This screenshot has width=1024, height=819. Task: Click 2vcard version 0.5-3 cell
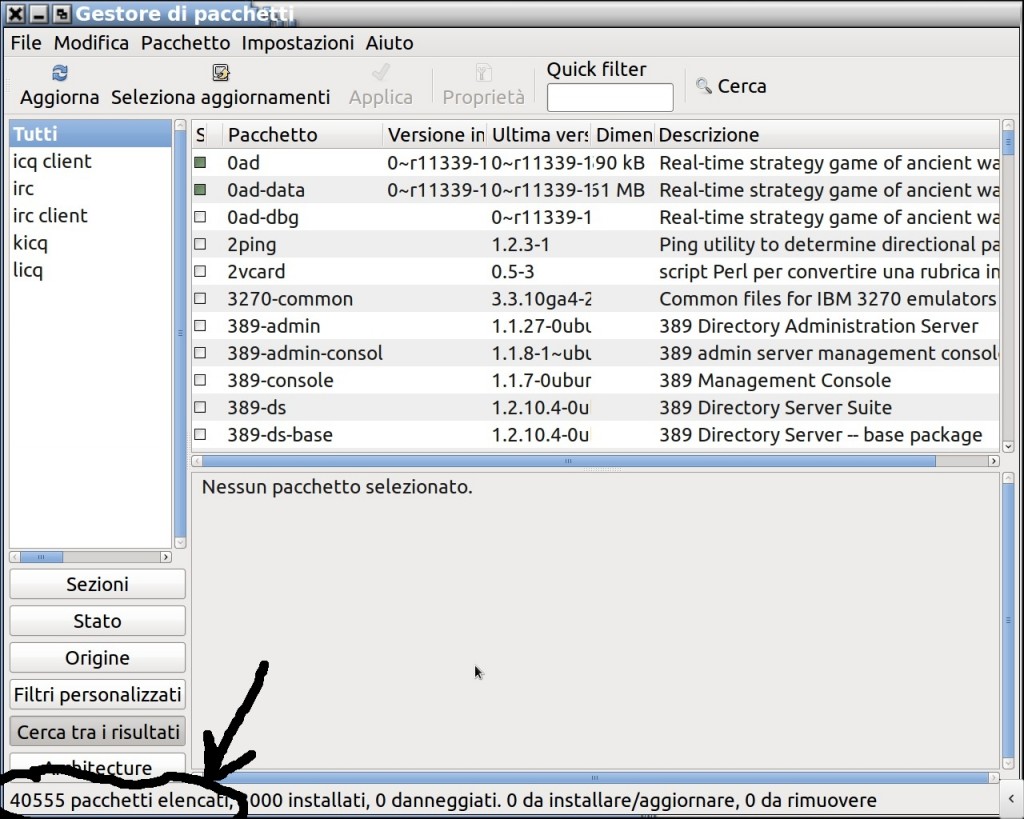pyautogui.click(x=513, y=272)
